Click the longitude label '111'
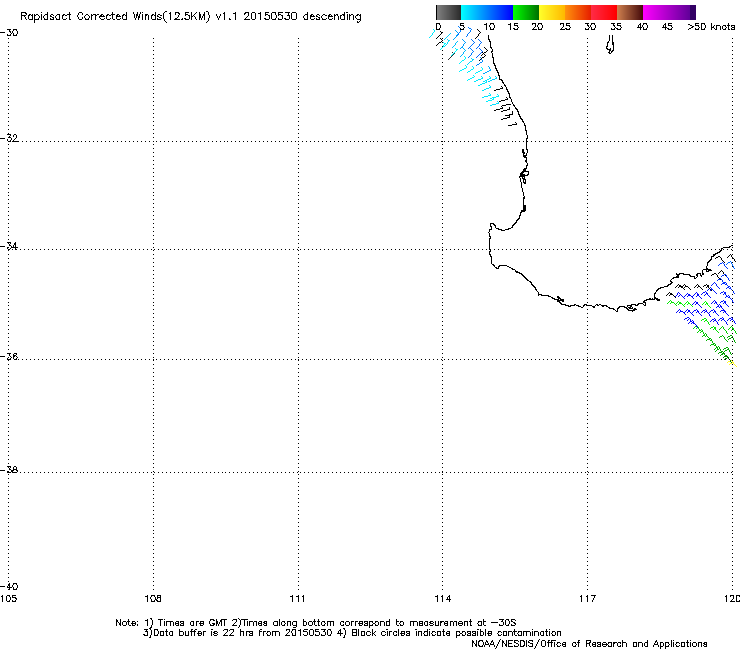This screenshot has height=650, width=740. point(297,599)
